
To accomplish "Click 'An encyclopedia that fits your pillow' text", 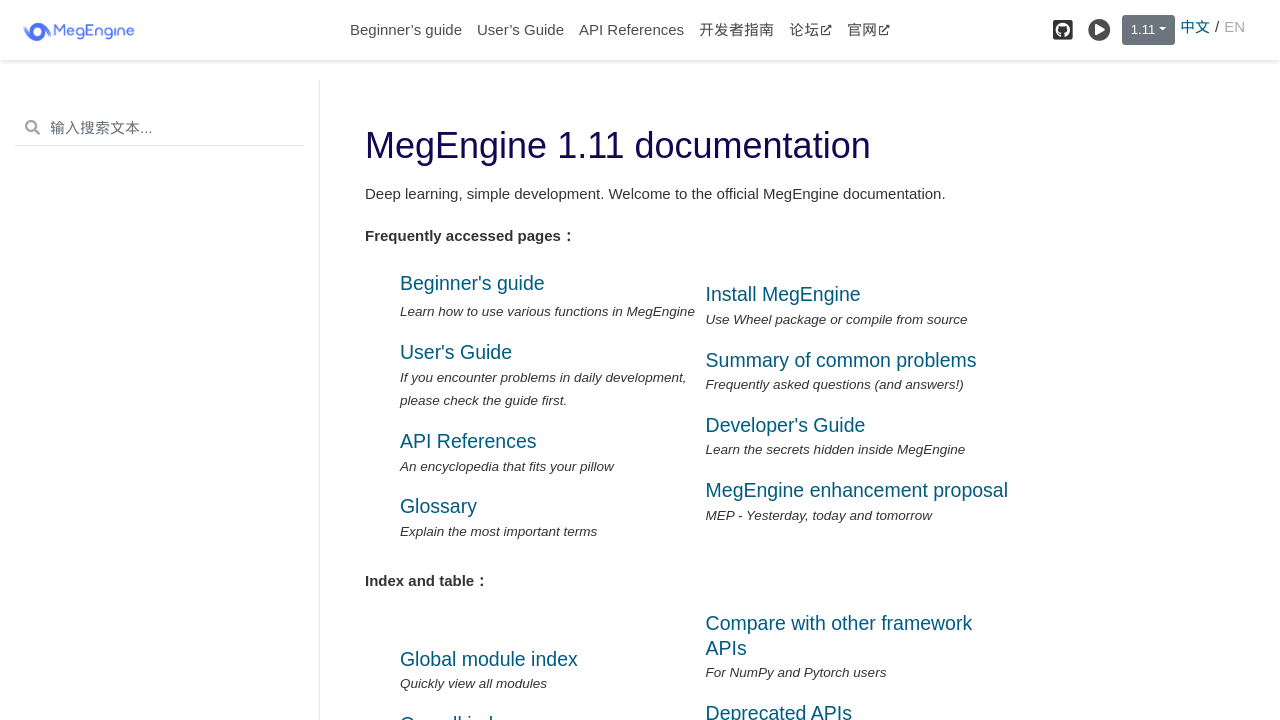I will click(507, 467).
